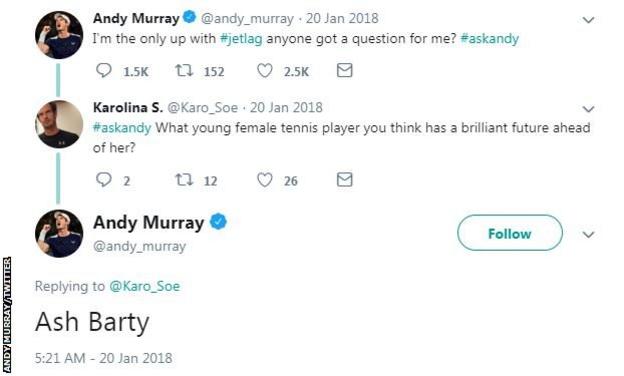Expand options chevron on first Andy Murray tweet
624x376 pixels.
click(x=588, y=19)
